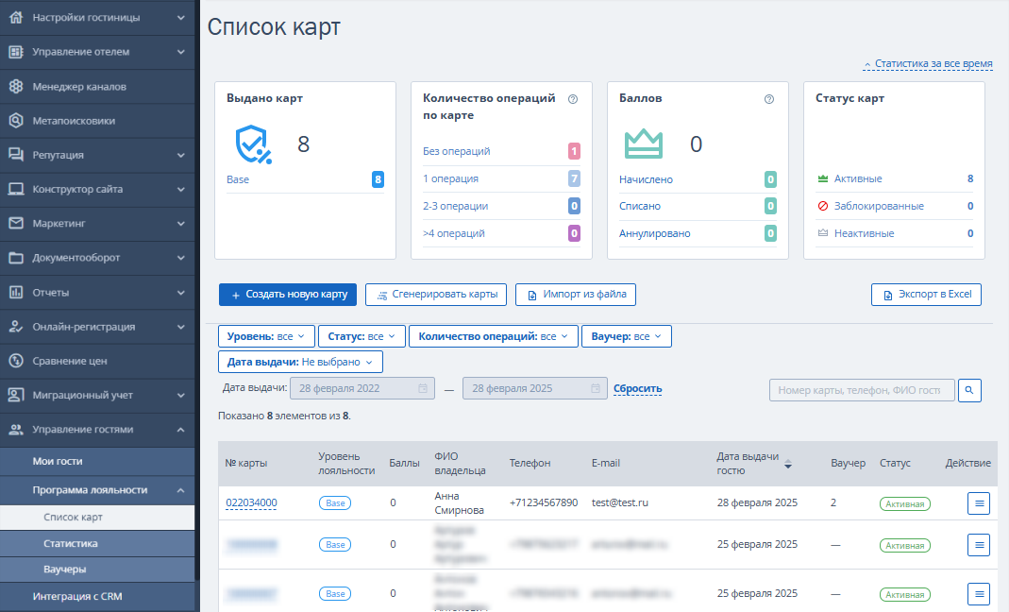Open the Статус: все filter dropdown

pyautogui.click(x=362, y=336)
